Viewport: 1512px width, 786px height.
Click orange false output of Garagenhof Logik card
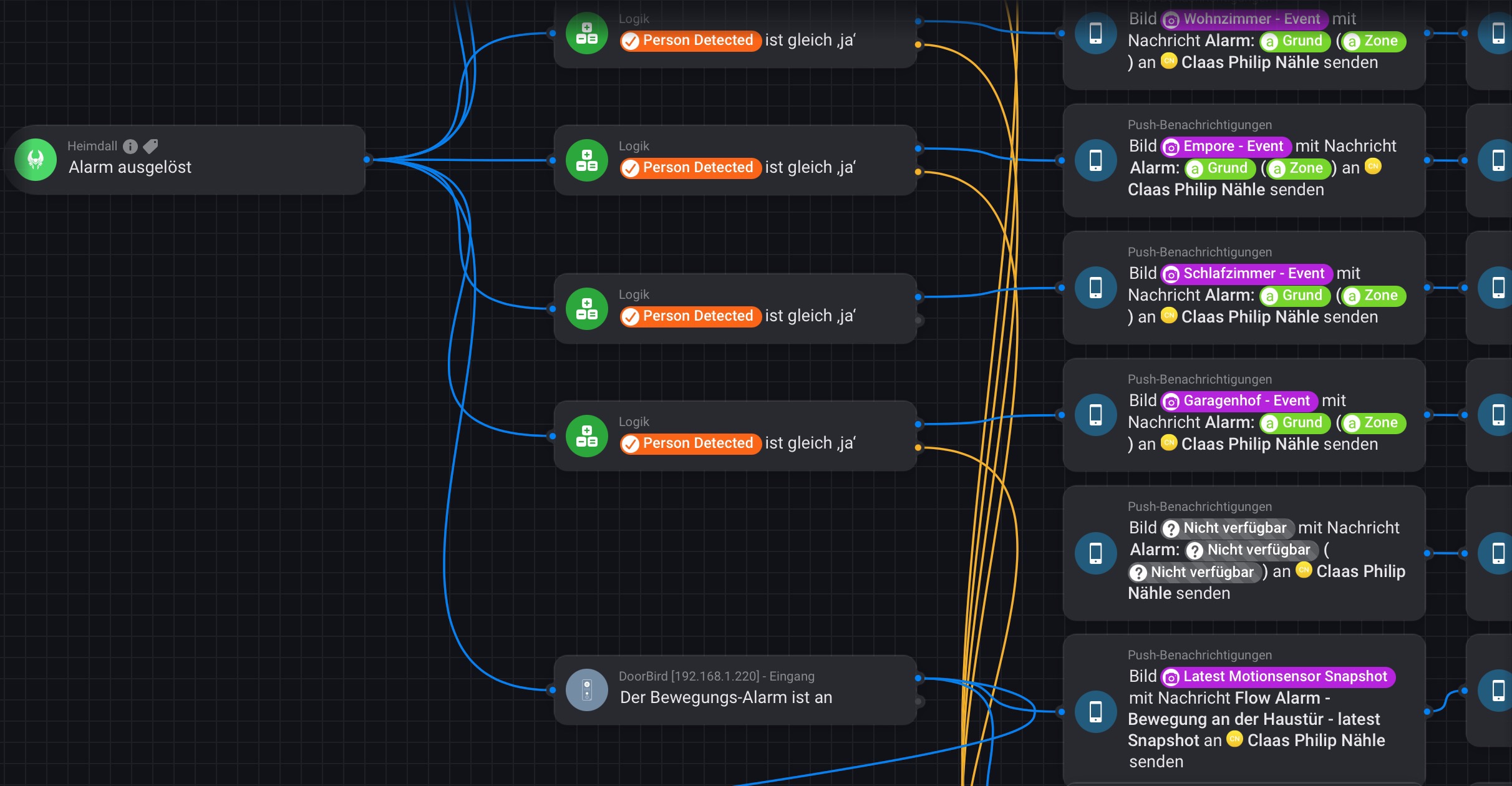click(x=918, y=447)
